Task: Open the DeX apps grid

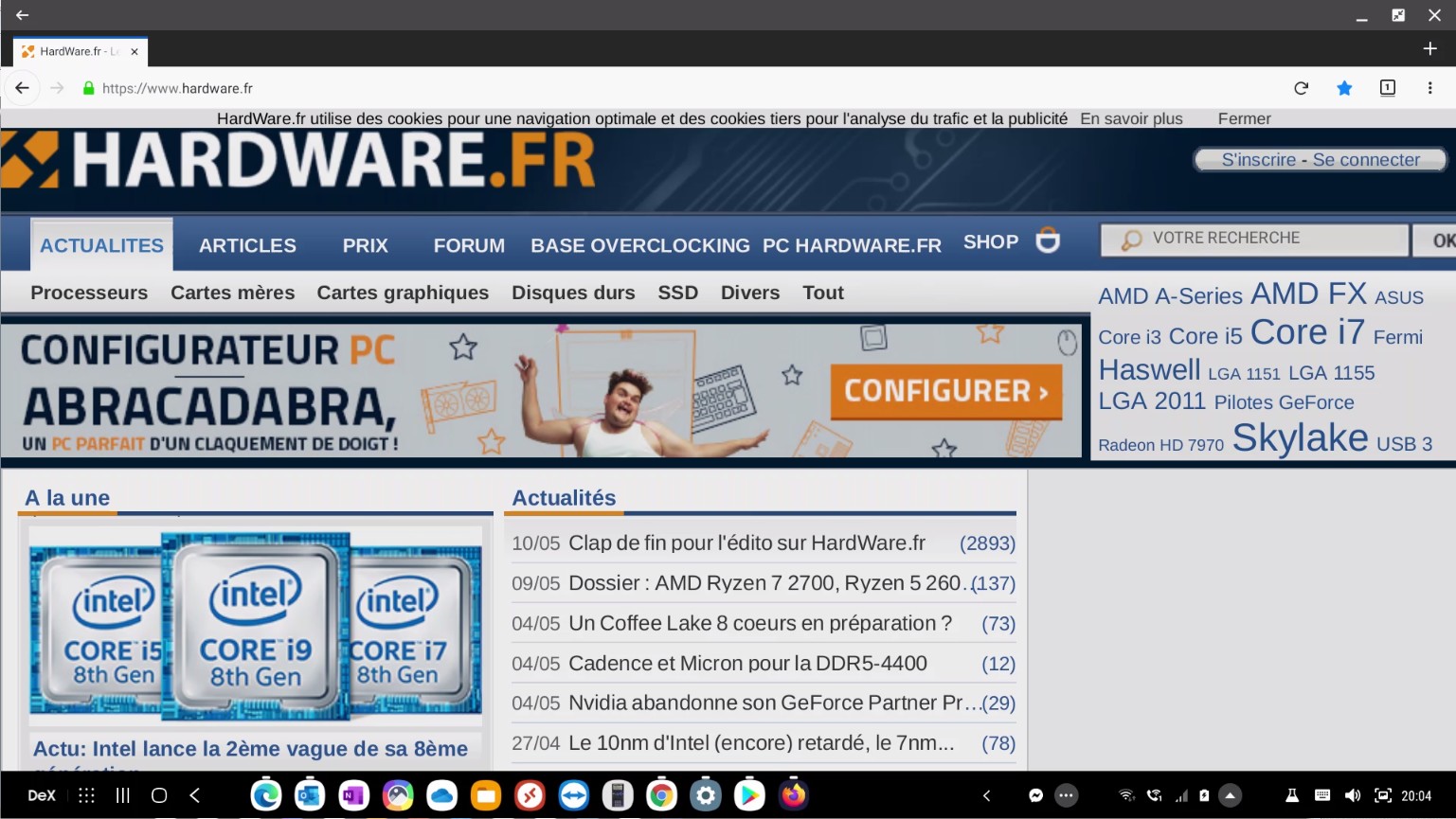Action: tap(86, 795)
